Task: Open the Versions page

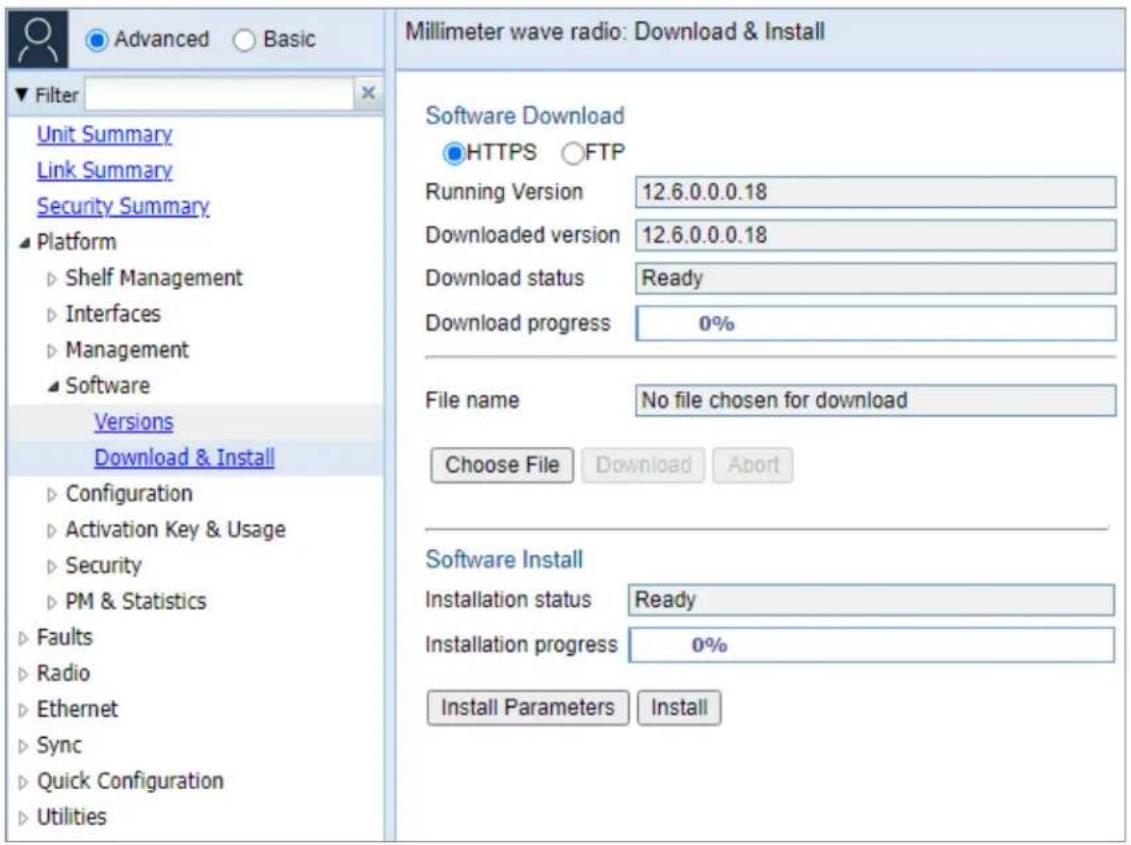Action: (x=133, y=421)
